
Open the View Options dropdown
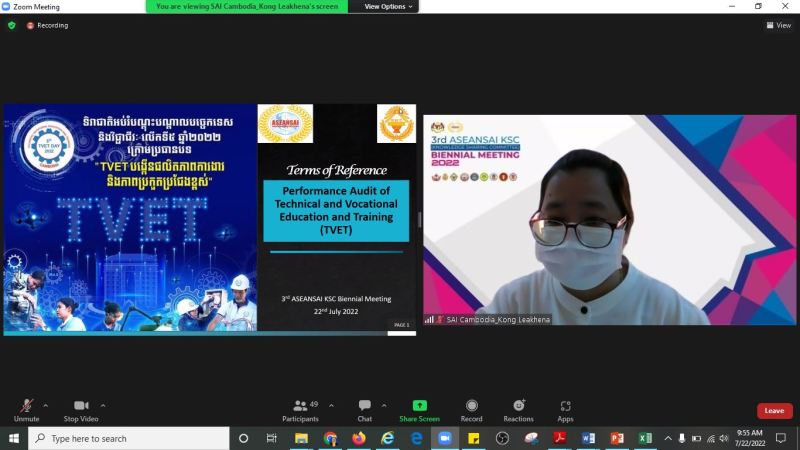tap(385, 6)
